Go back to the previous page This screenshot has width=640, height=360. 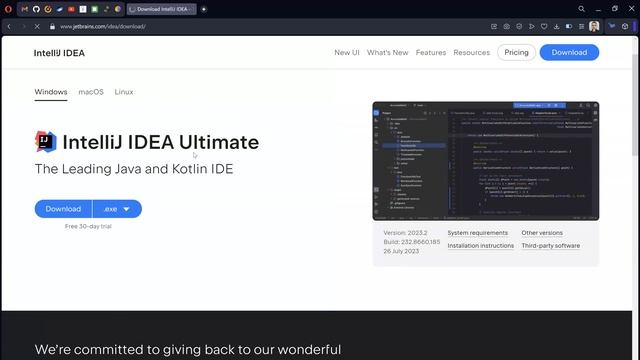click(x=9, y=27)
